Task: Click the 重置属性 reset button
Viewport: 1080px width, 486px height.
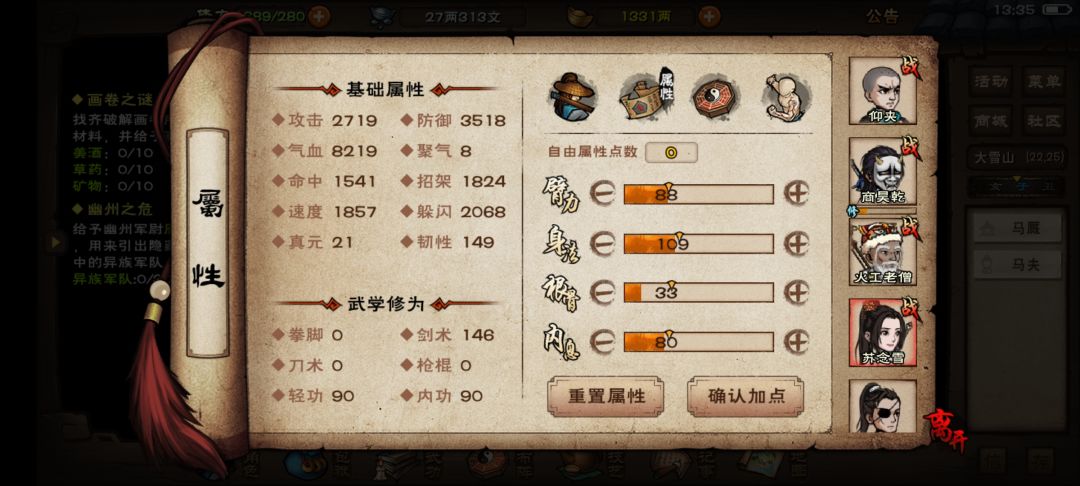Action: tap(606, 397)
